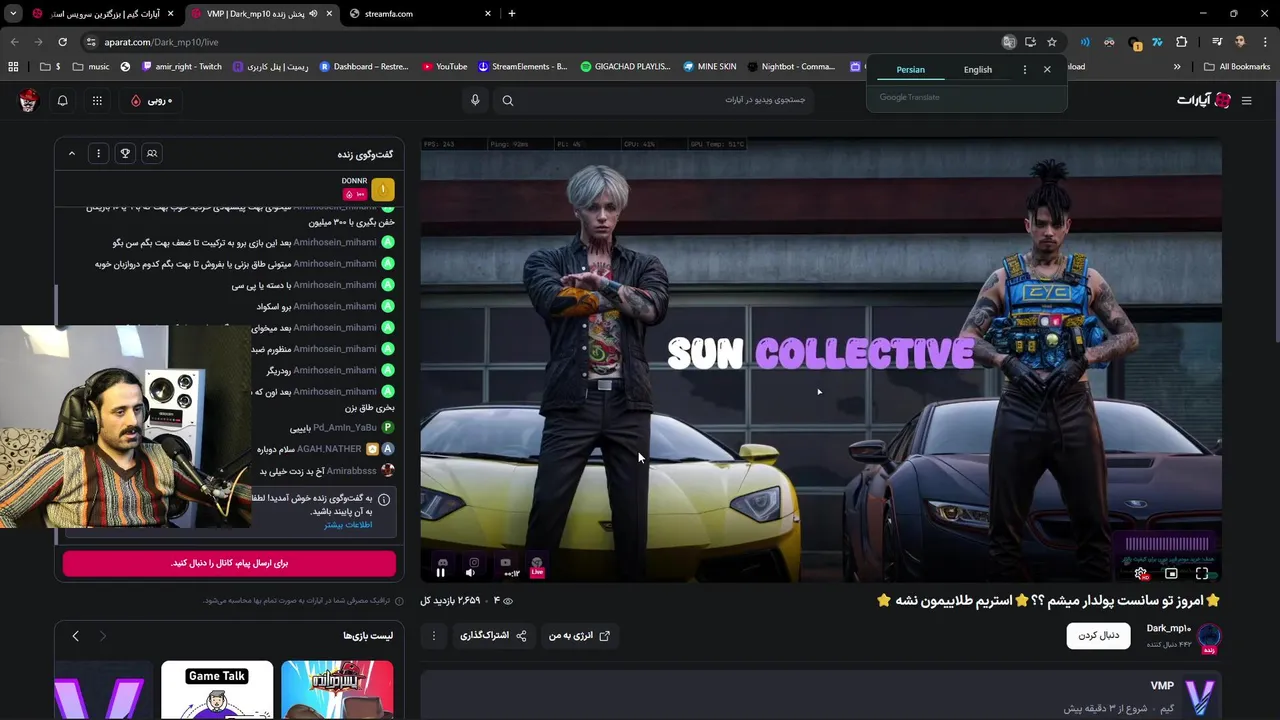Open Aparat apps grid menu
Image resolution: width=1280 pixels, height=720 pixels.
point(97,100)
